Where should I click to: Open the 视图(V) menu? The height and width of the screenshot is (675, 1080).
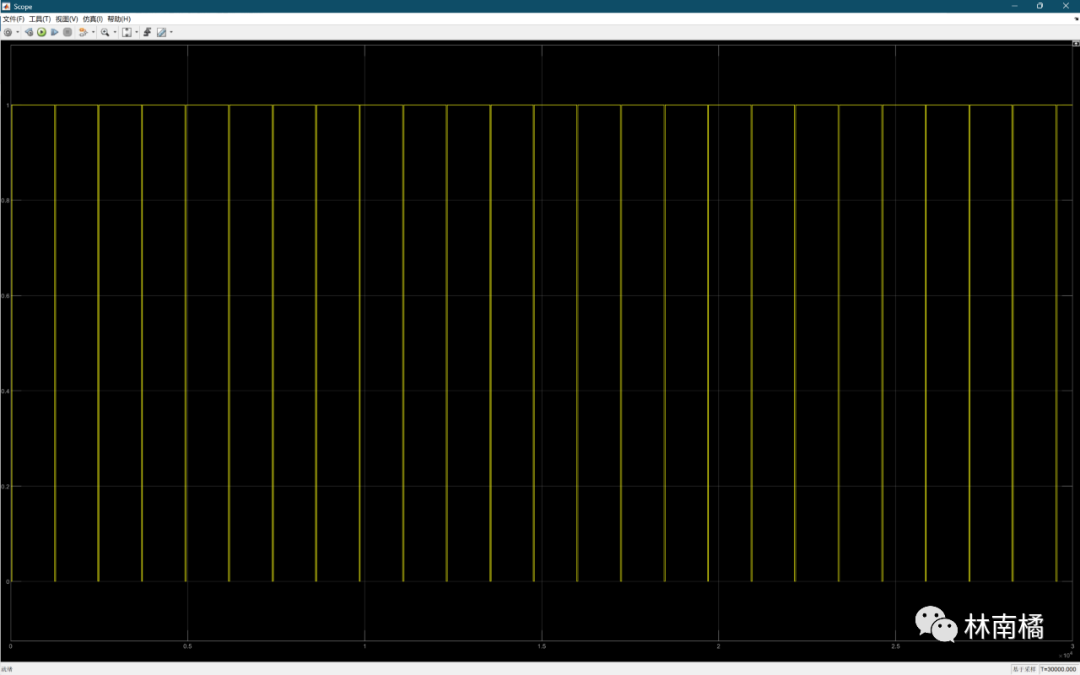click(67, 19)
